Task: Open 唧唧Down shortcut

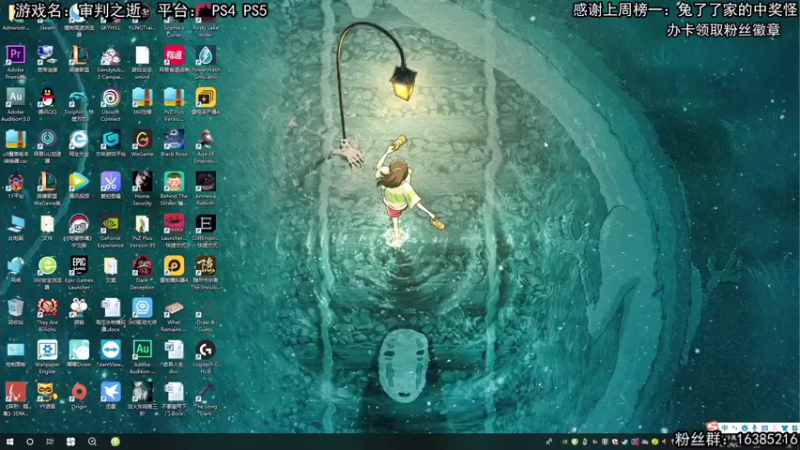Action: click(x=79, y=350)
